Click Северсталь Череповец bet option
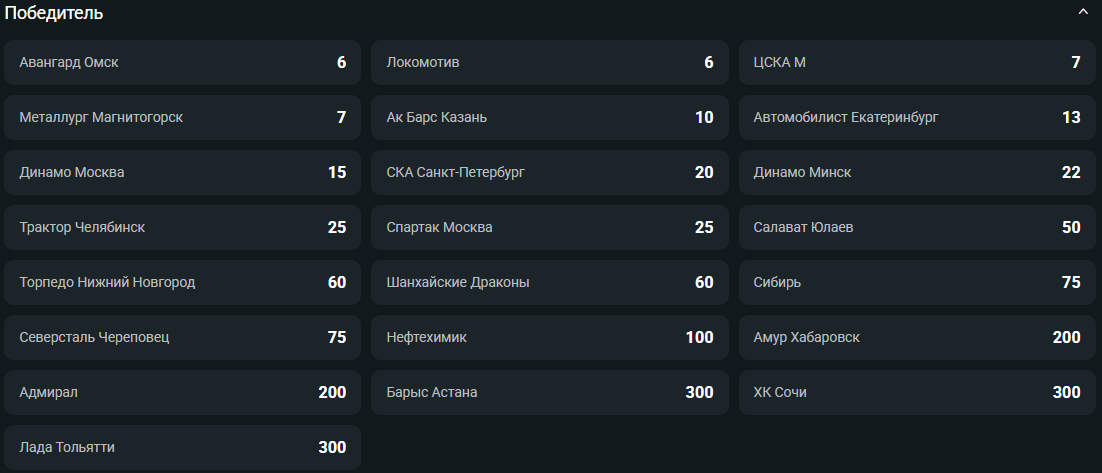Screen dimensions: 1102x473 (x=183, y=337)
